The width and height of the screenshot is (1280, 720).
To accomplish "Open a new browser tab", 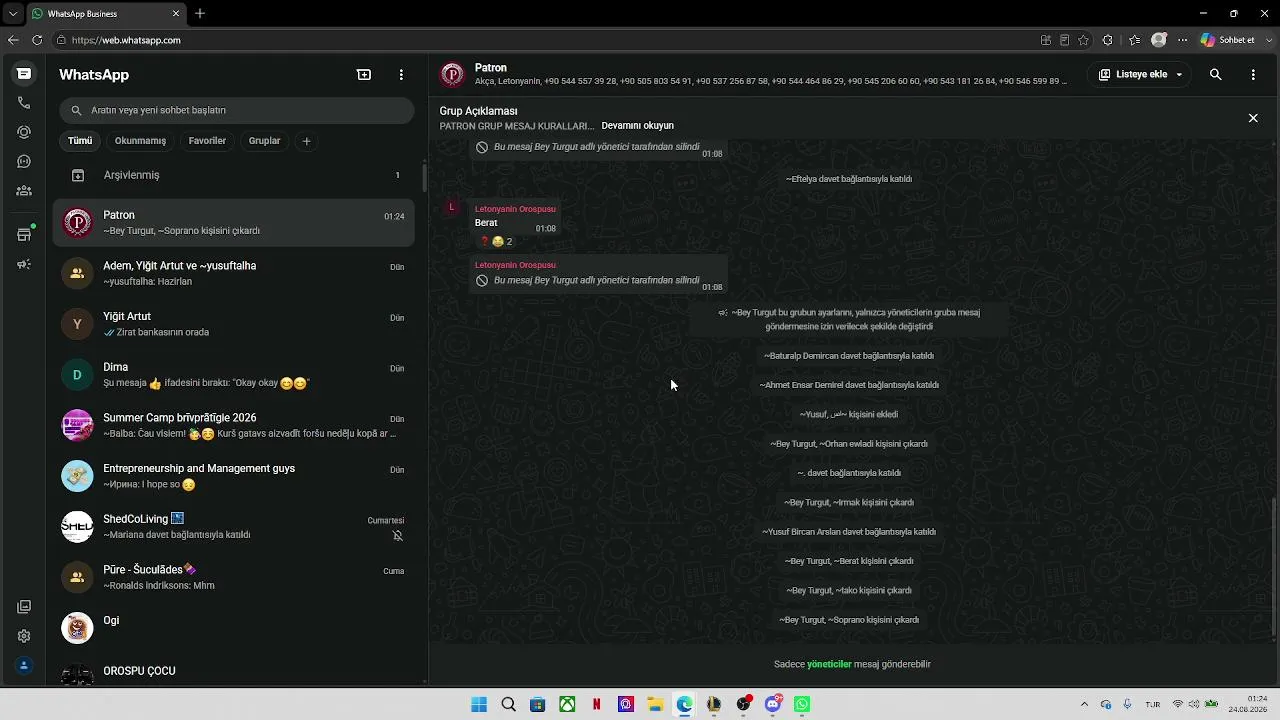I will pos(200,14).
